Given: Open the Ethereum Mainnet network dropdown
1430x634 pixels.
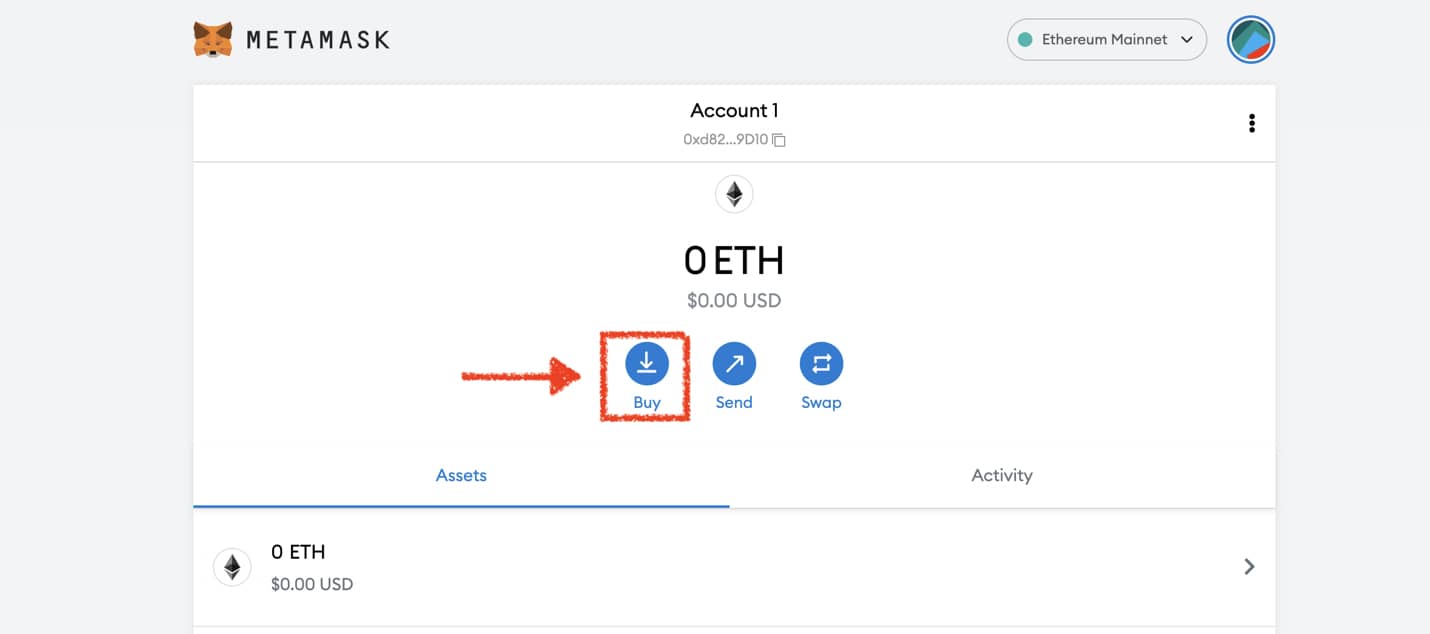Looking at the screenshot, I should [1106, 40].
